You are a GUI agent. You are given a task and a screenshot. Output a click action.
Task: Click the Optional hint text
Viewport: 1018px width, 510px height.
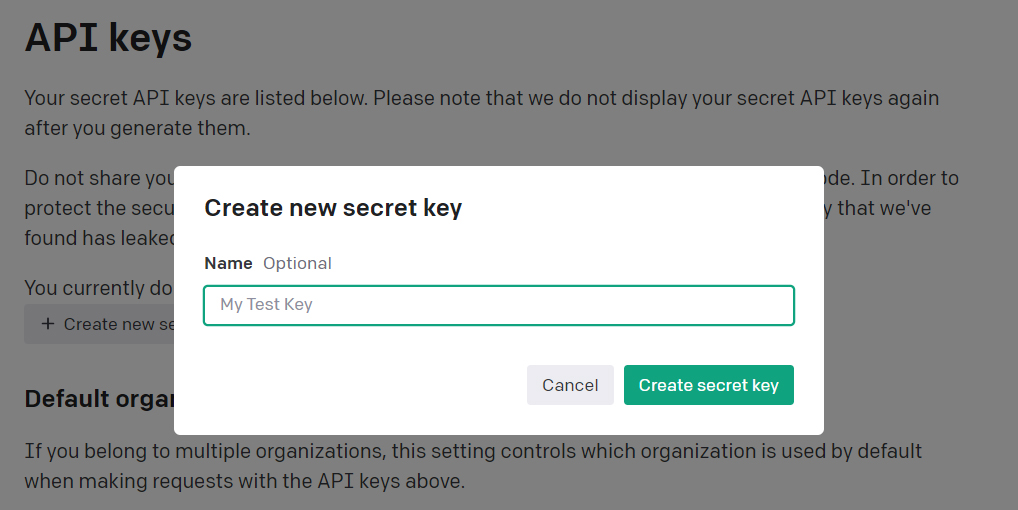[x=297, y=263]
